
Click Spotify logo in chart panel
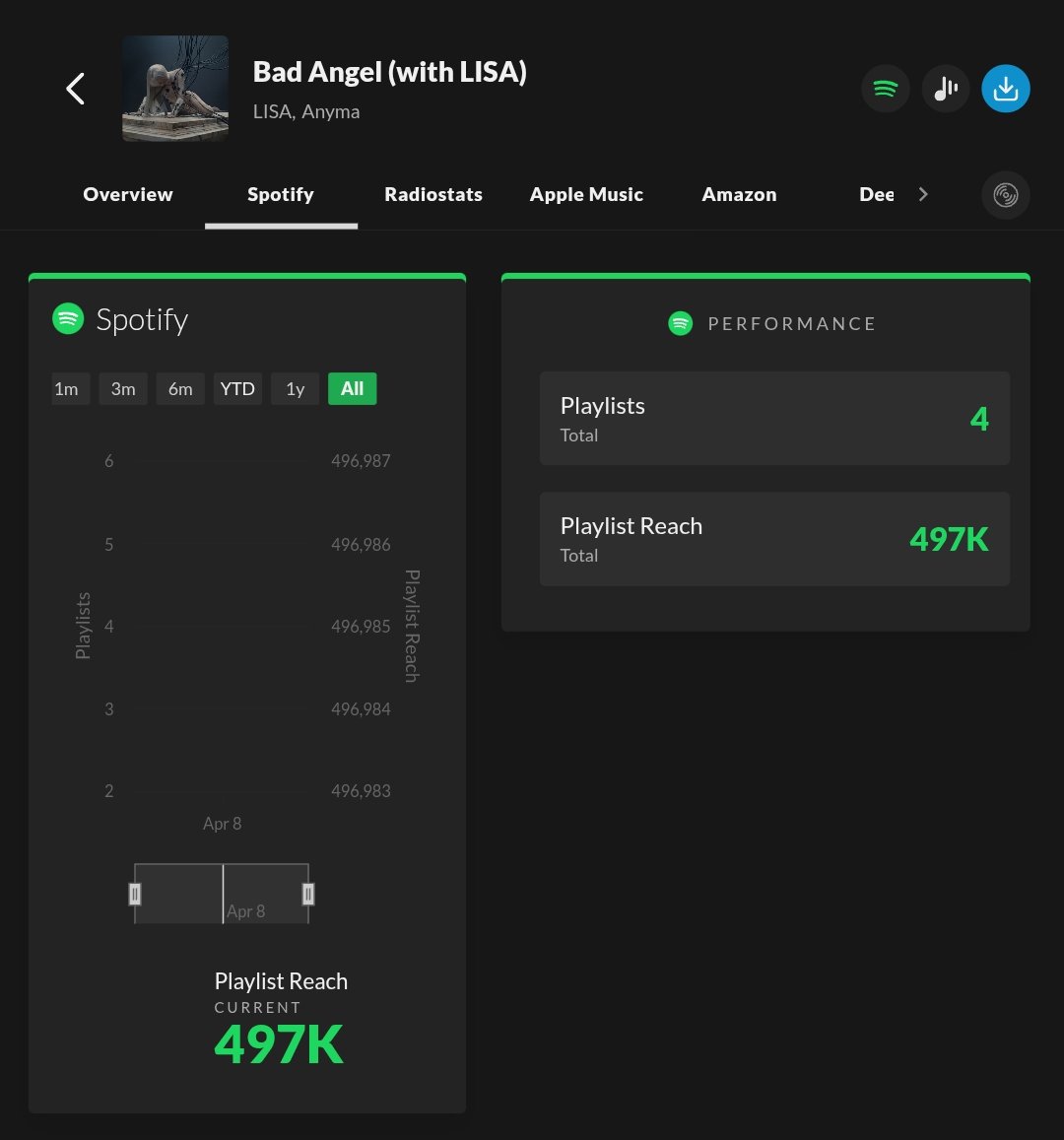pyautogui.click(x=68, y=318)
